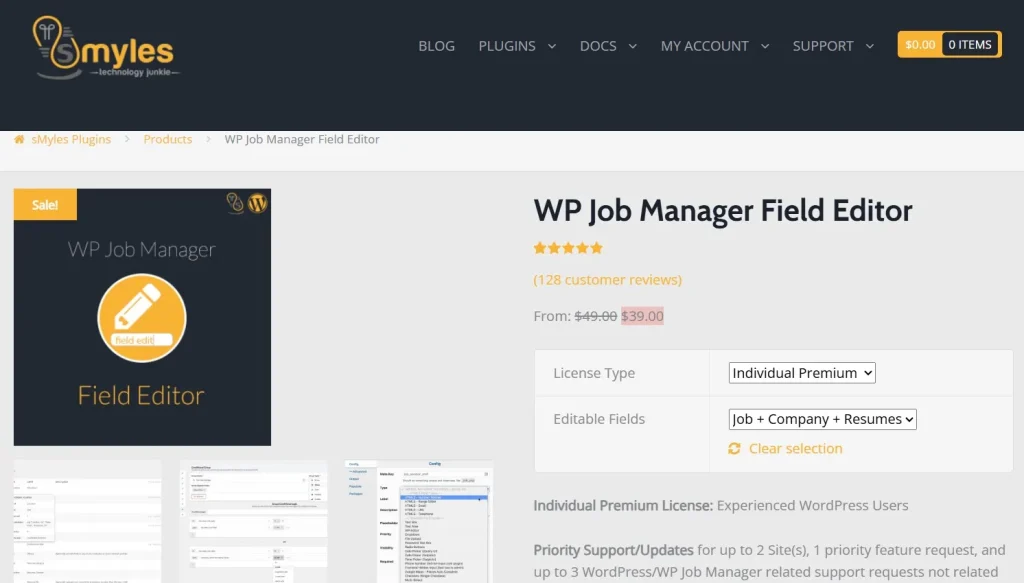The image size is (1024, 583).
Task: Click the home icon in breadcrumb
Action: 19,140
